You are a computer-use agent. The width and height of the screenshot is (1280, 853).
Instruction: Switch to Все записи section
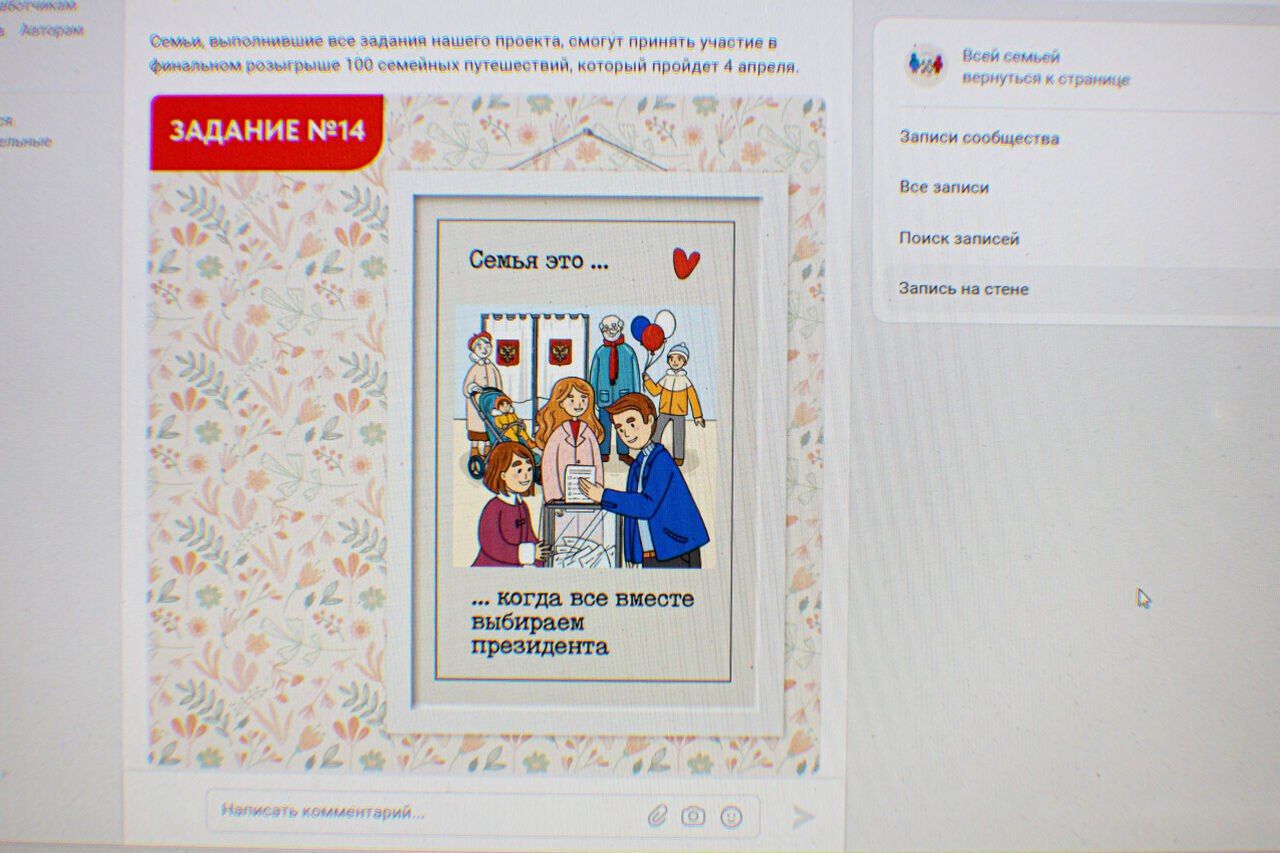click(x=943, y=187)
